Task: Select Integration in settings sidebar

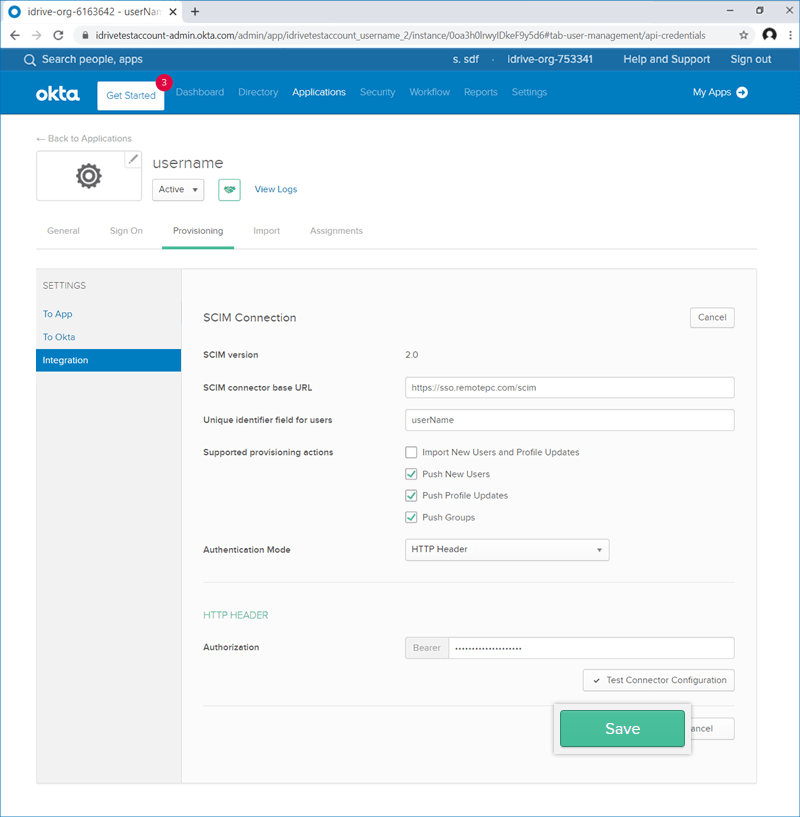Action: pyautogui.click(x=108, y=360)
